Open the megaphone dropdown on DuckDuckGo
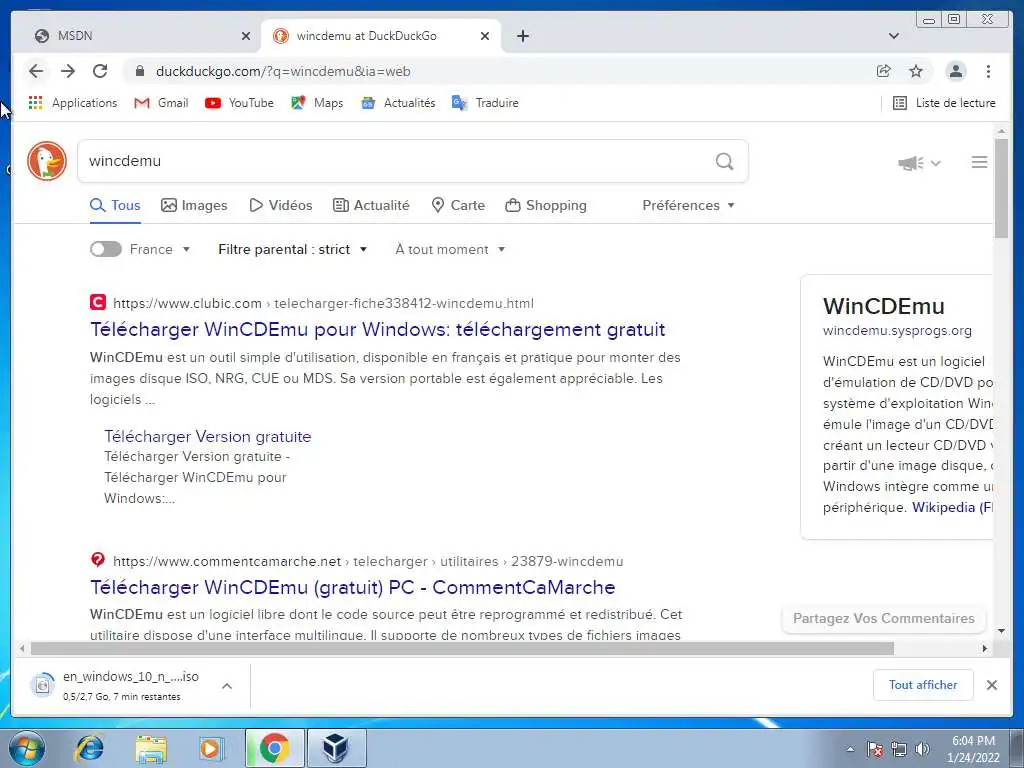Screen dimensions: 1024x768 point(919,163)
